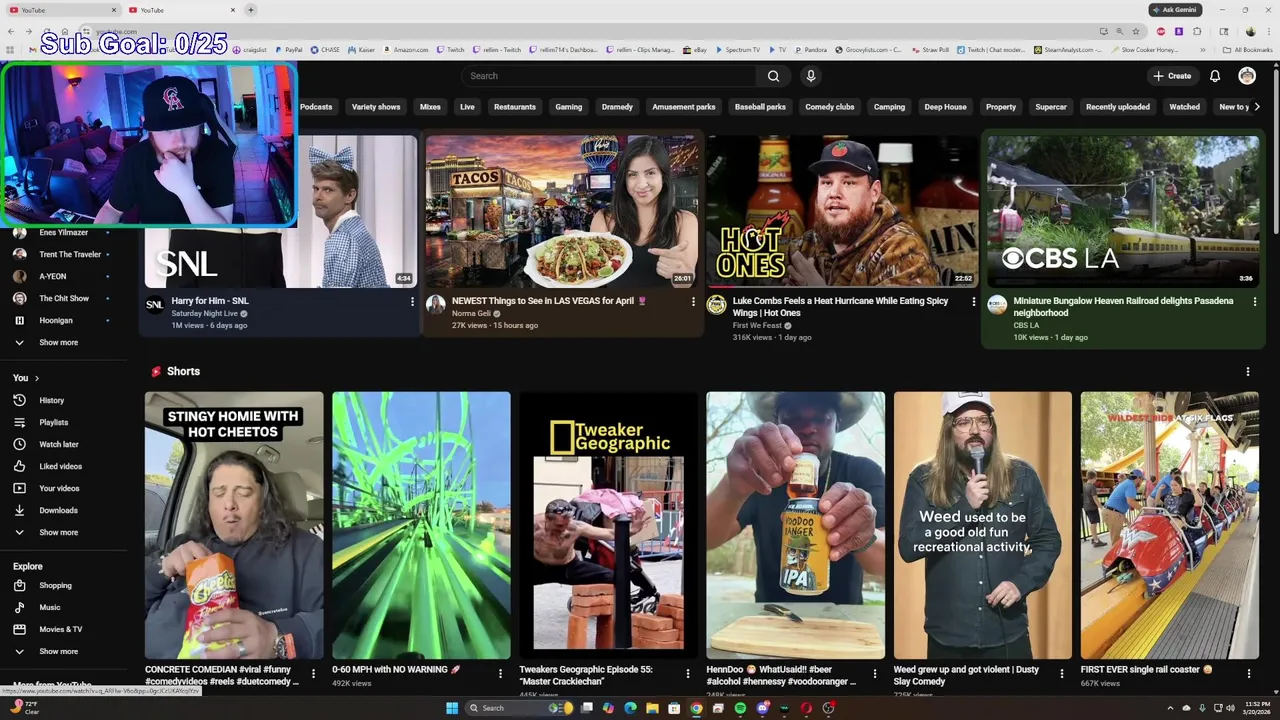
Task: Select the Watched category chip
Action: [1185, 107]
